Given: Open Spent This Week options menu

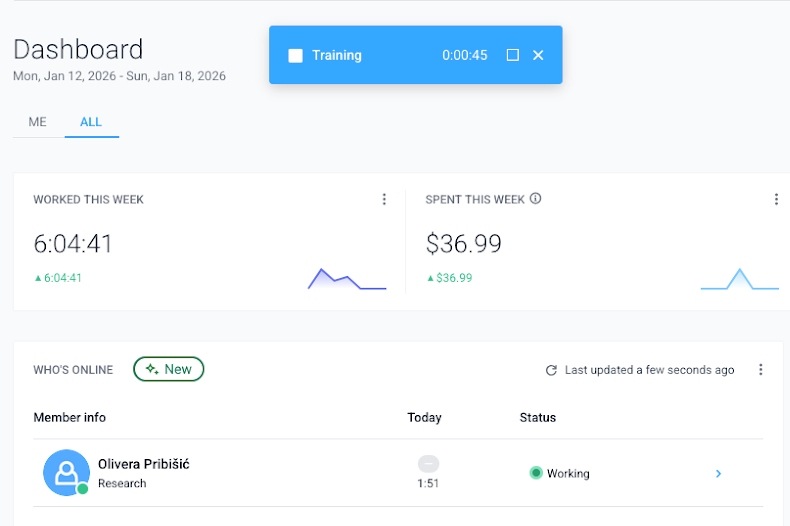Looking at the screenshot, I should coord(776,199).
